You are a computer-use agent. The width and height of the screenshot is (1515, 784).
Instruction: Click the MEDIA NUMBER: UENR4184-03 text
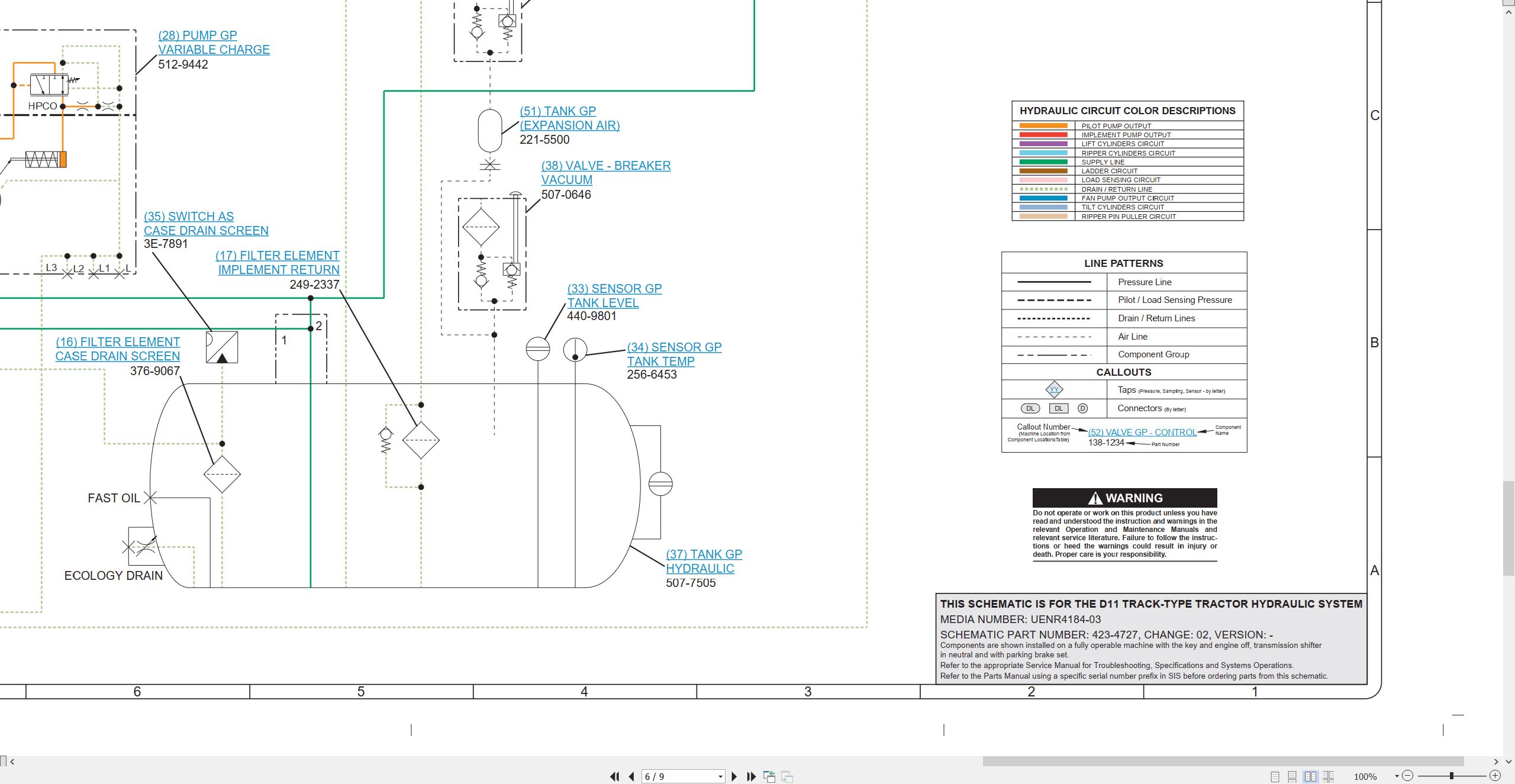(x=1020, y=620)
